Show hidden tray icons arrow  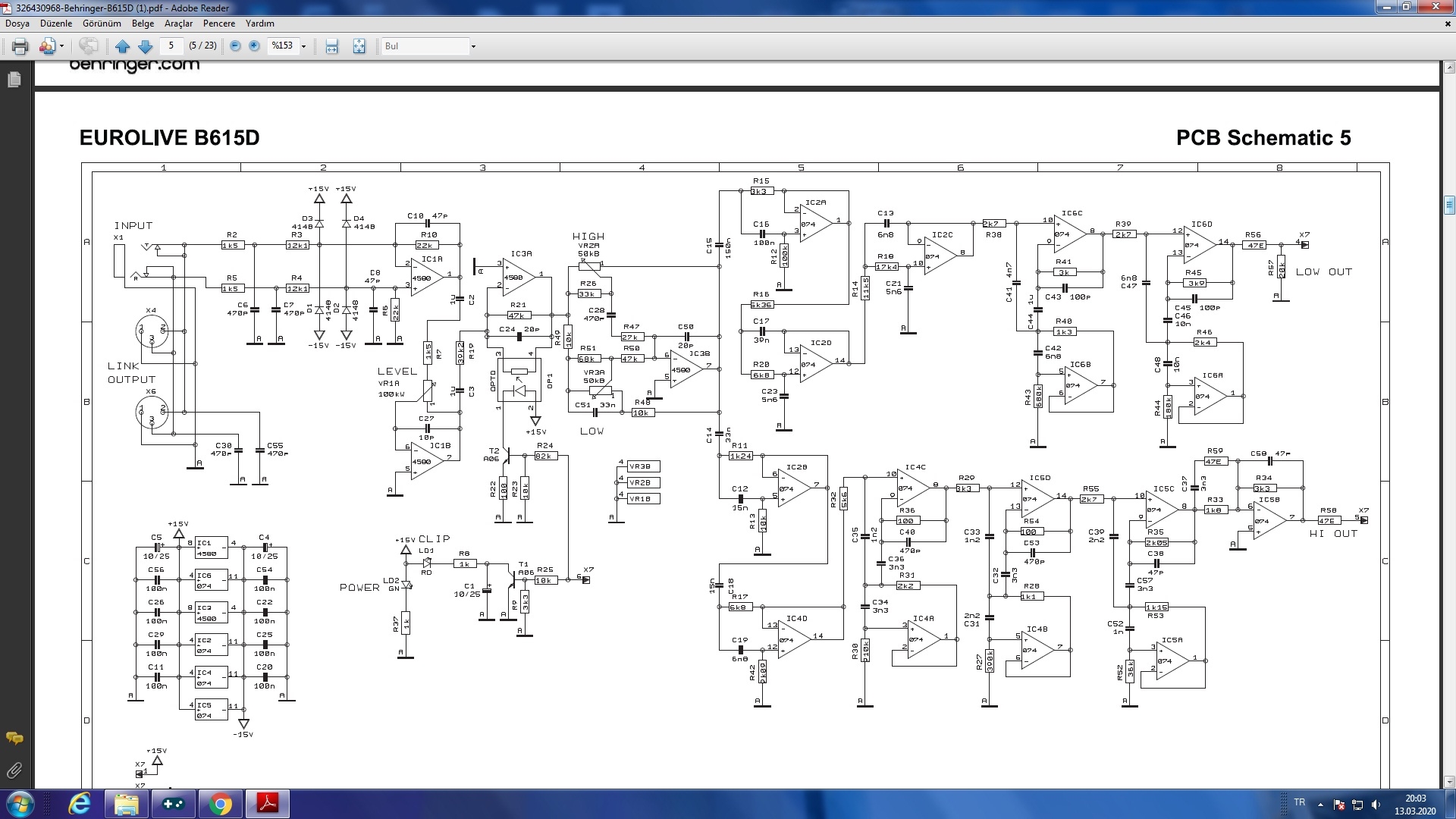pyautogui.click(x=1320, y=805)
